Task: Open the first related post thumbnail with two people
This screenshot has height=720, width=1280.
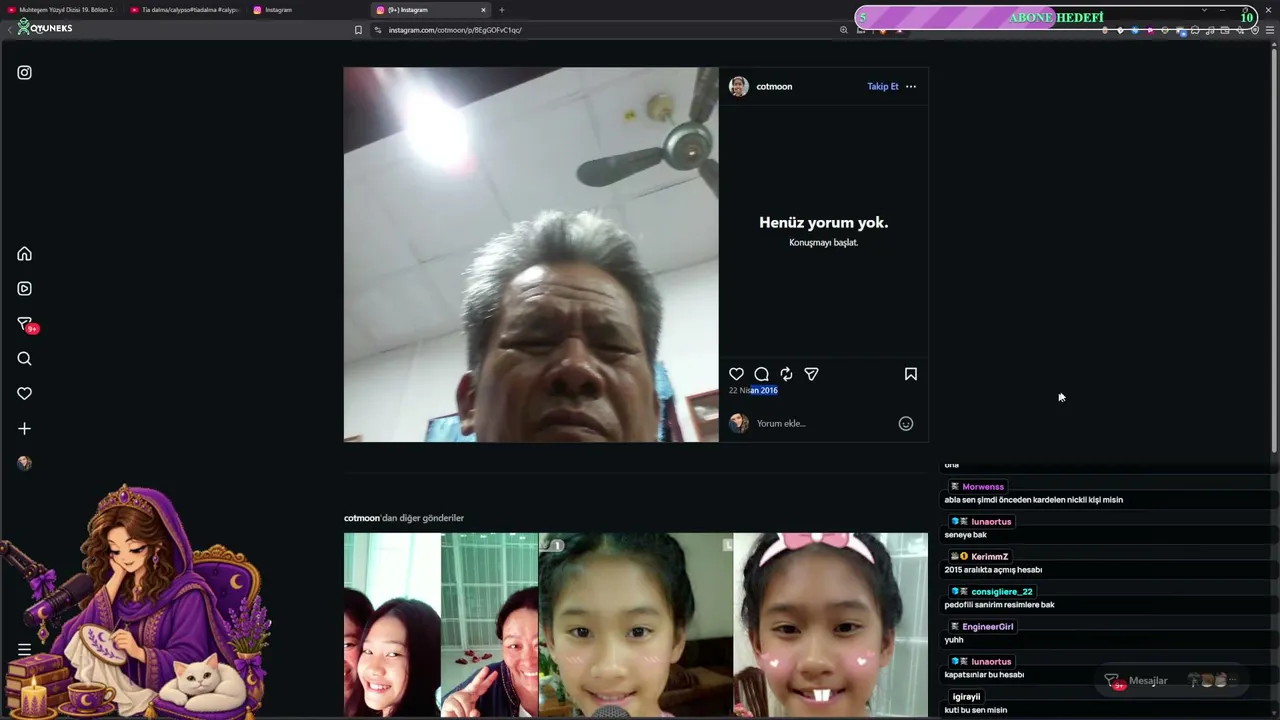Action: pos(440,625)
